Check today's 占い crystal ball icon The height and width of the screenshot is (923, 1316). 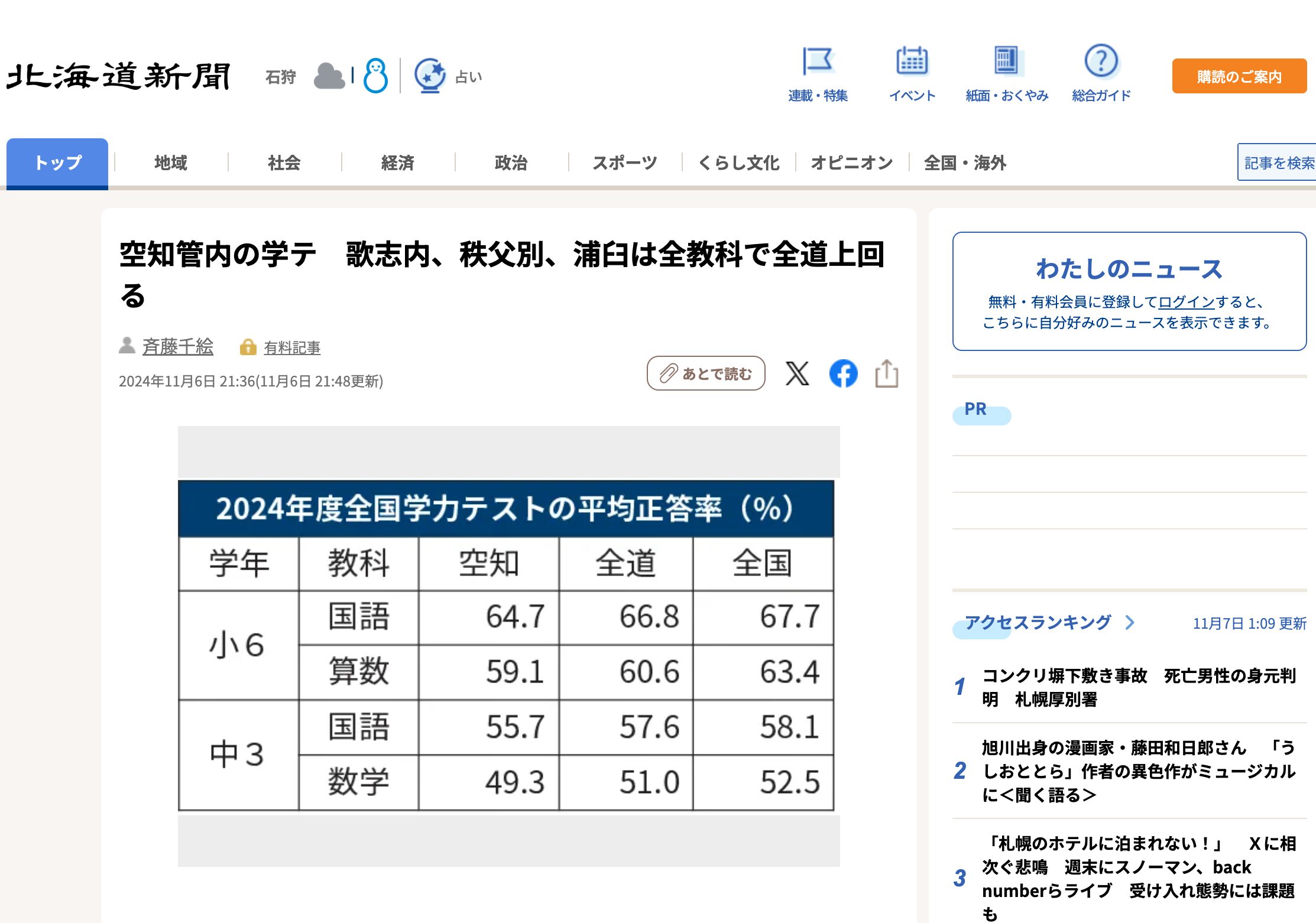(430, 76)
